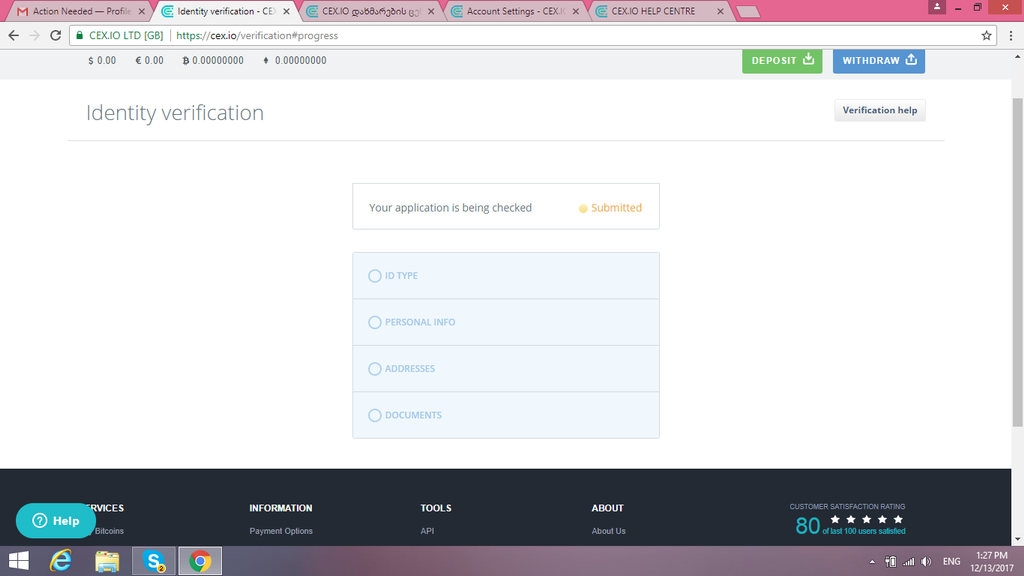Open the DOCUMENTS step label

point(413,415)
